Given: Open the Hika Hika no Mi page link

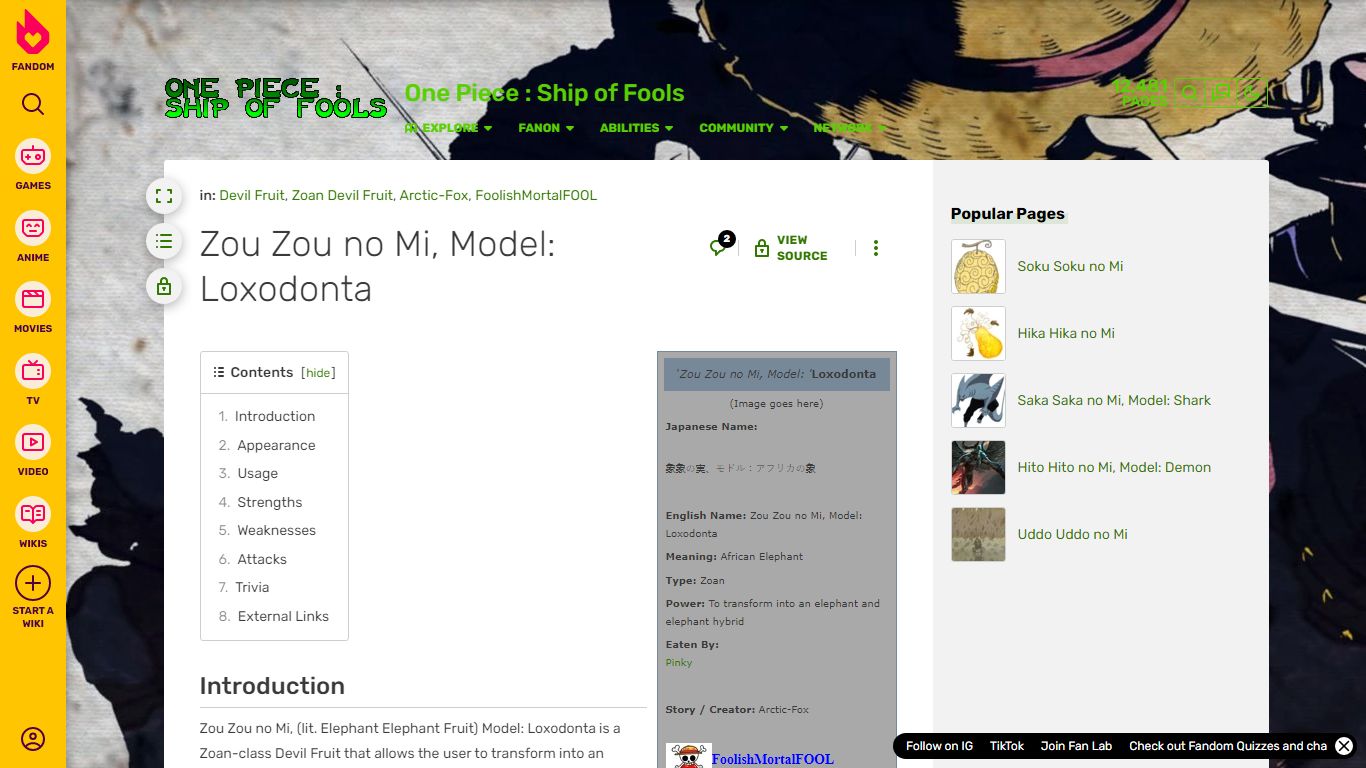Looking at the screenshot, I should (1066, 333).
